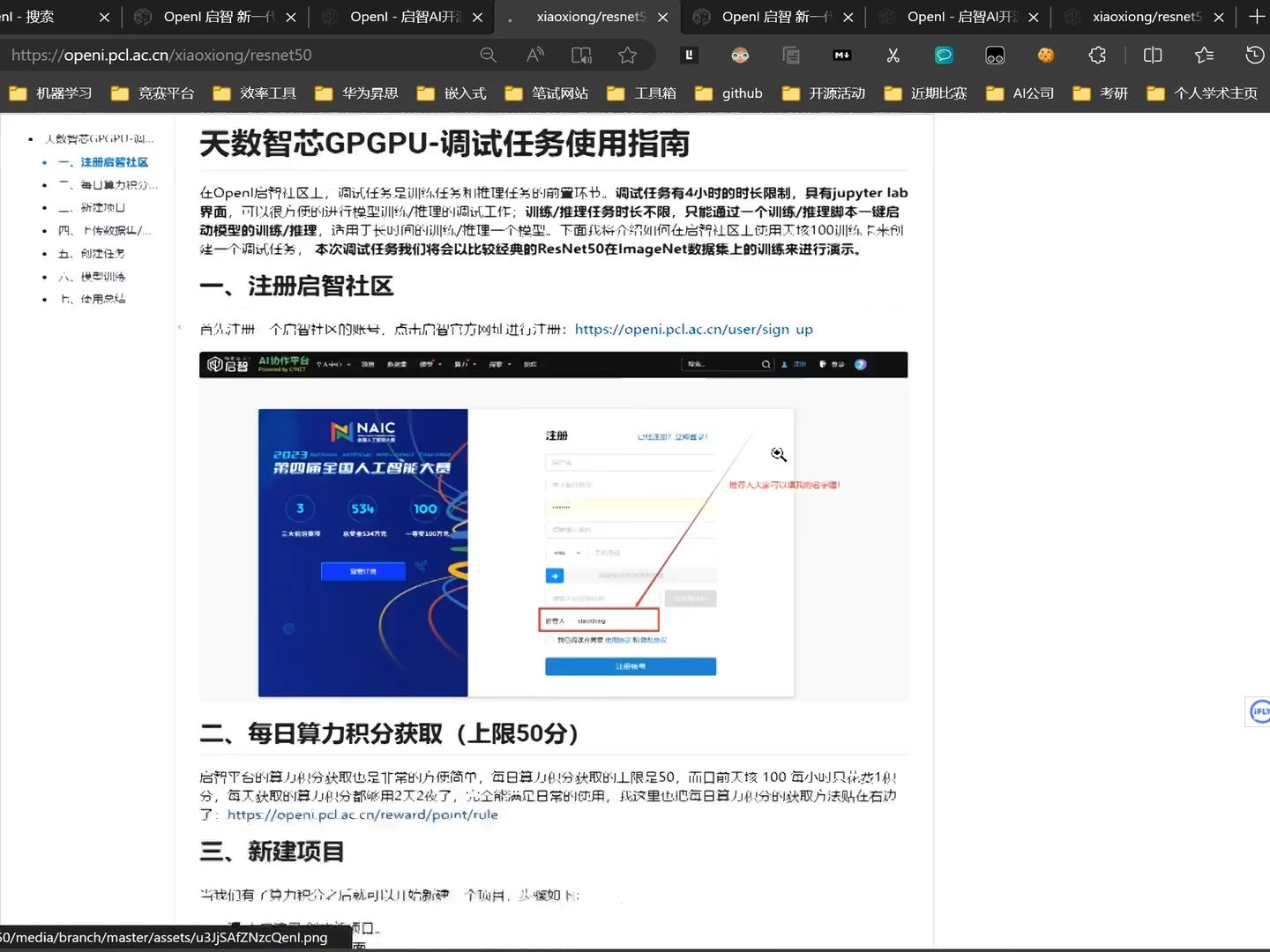Select outline item 一、注册启智社区
Image resolution: width=1270 pixels, height=952 pixels.
tap(103, 162)
